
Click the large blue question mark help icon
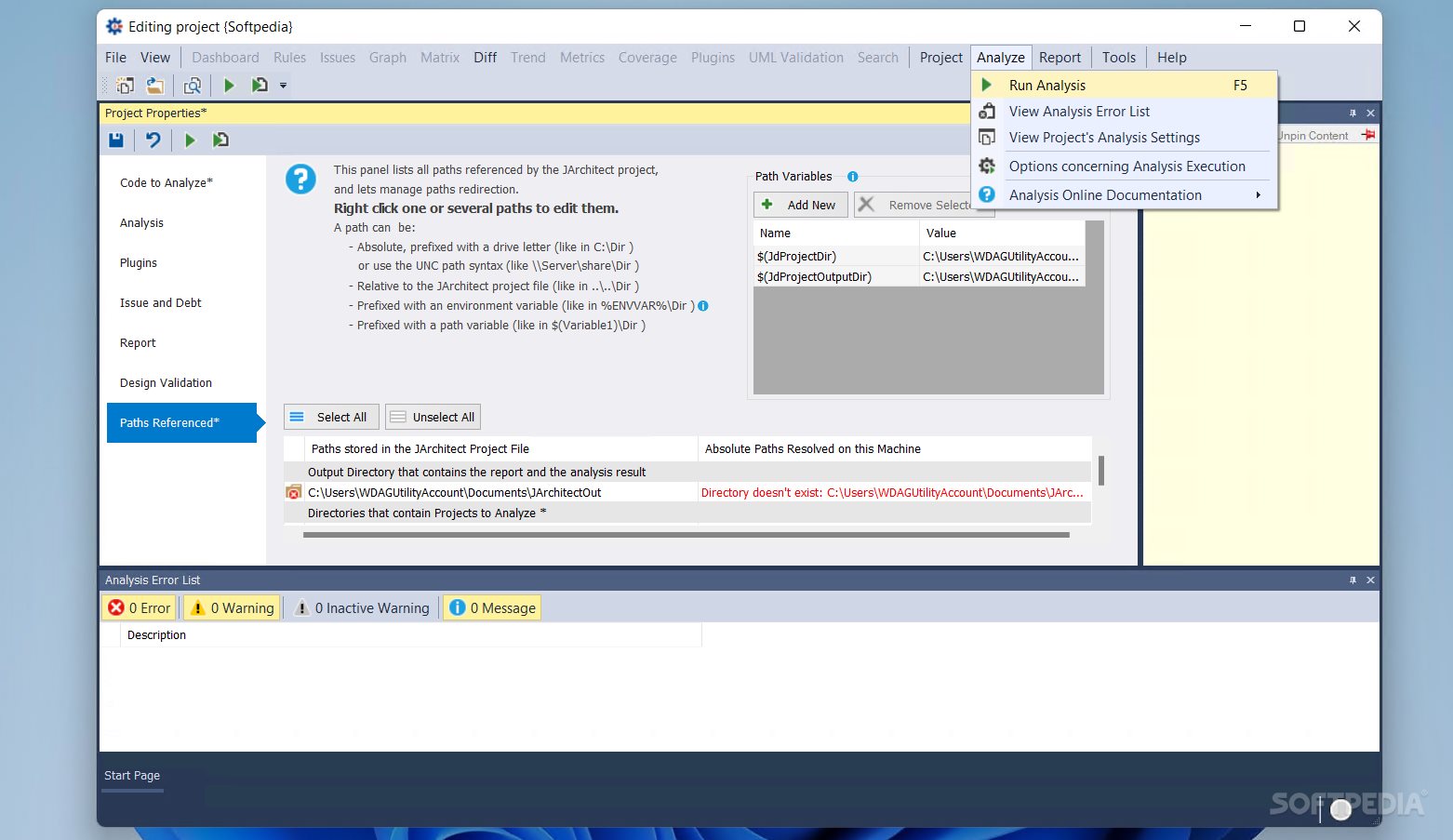click(300, 179)
